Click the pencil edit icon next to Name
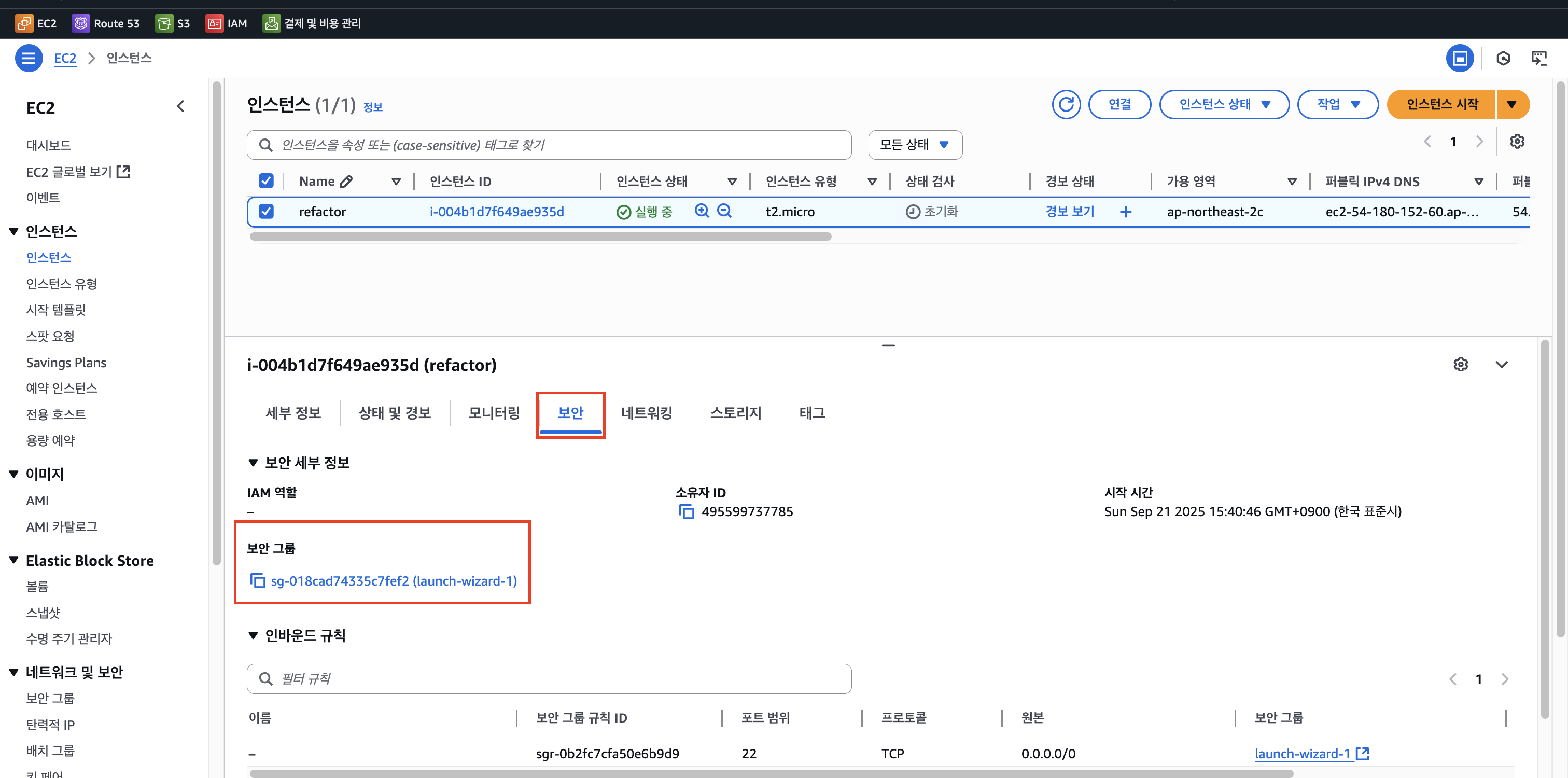This screenshot has height=778, width=1568. 346,182
